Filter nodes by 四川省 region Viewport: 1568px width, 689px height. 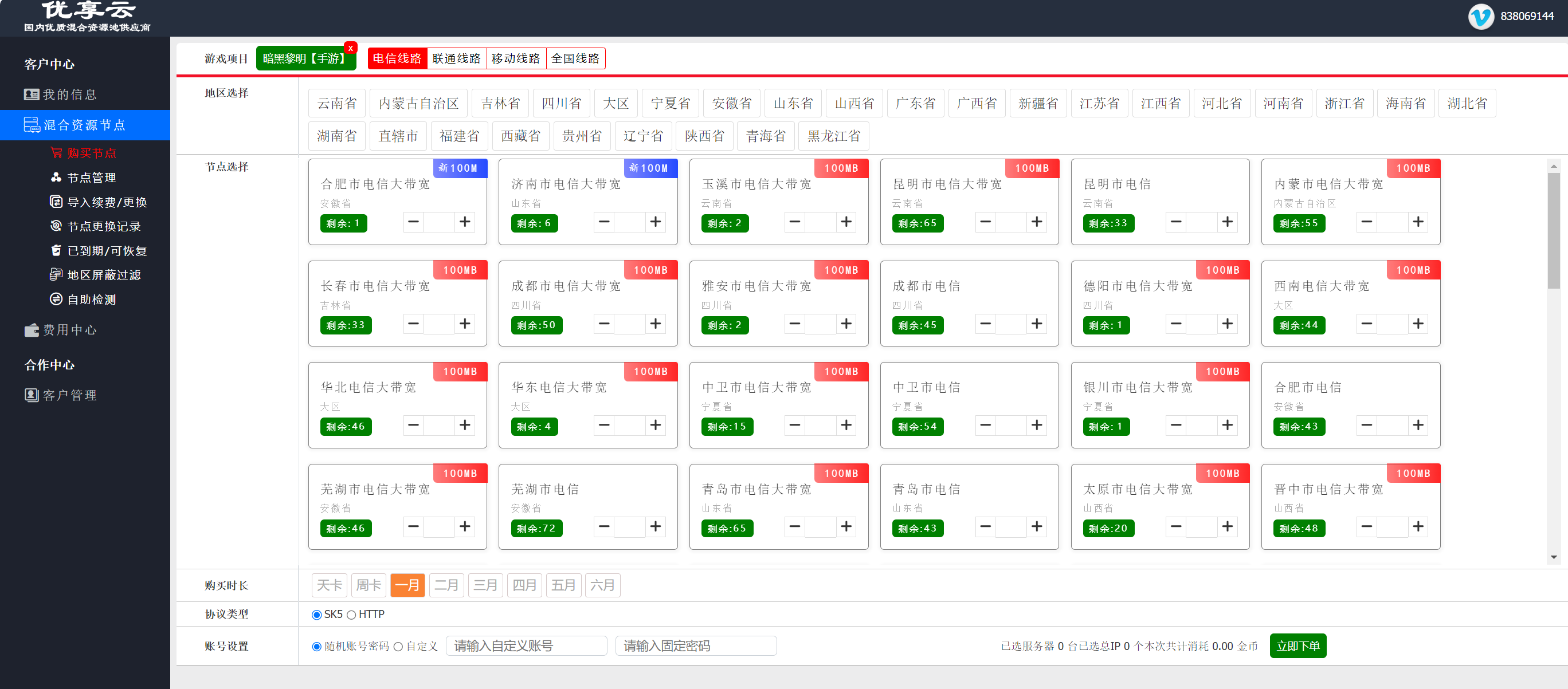tap(561, 104)
